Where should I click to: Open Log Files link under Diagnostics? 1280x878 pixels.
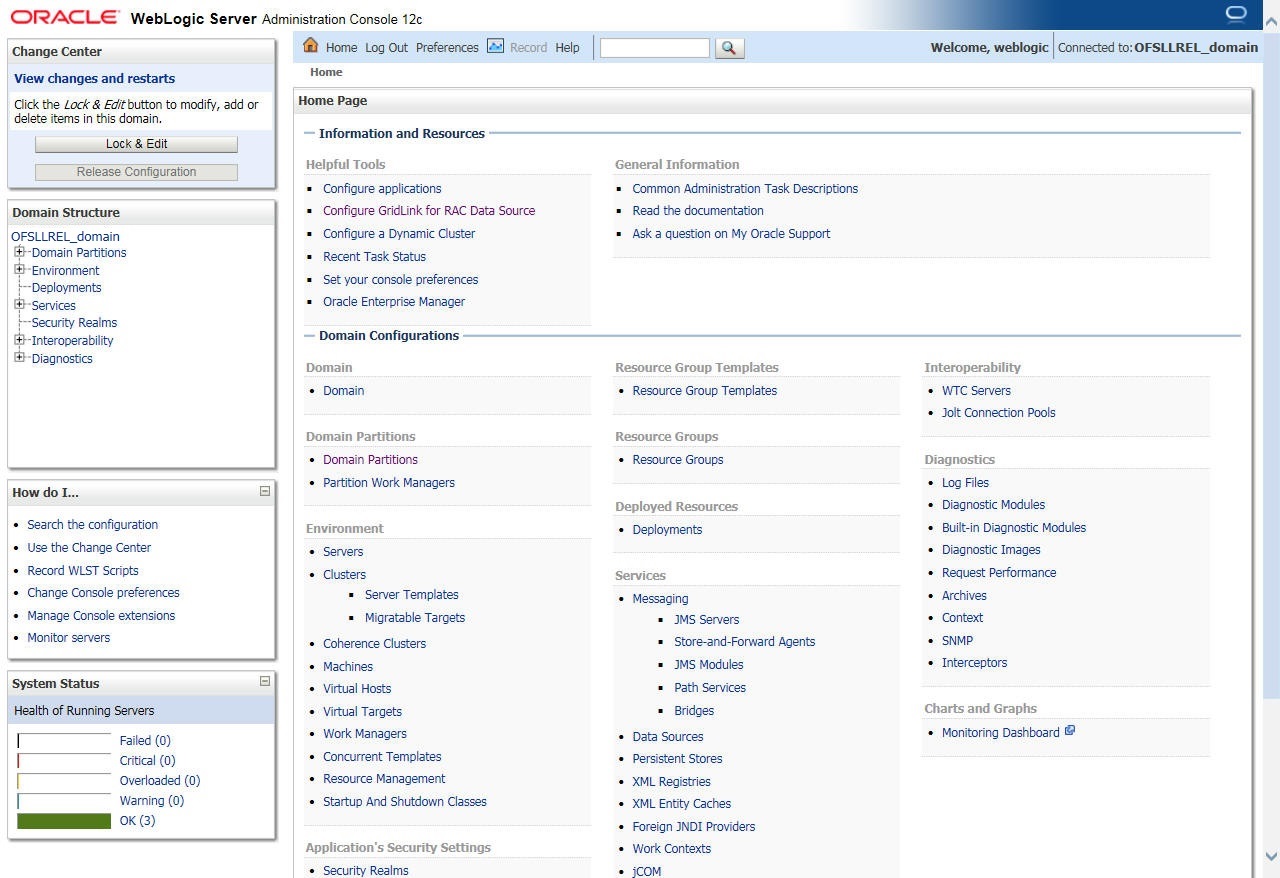[x=965, y=483]
